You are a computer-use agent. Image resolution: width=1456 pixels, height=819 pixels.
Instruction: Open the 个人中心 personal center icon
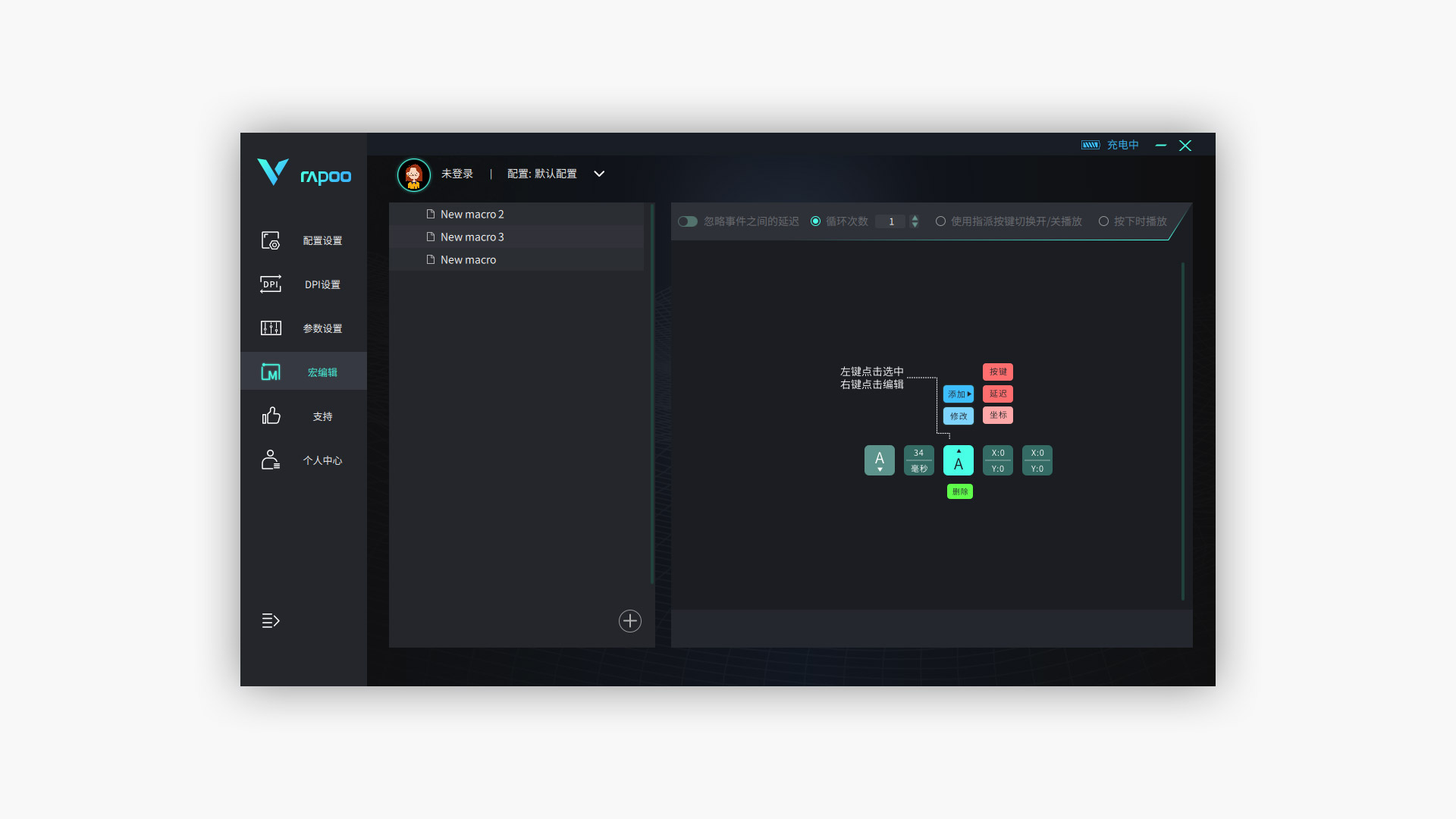pyautogui.click(x=271, y=460)
